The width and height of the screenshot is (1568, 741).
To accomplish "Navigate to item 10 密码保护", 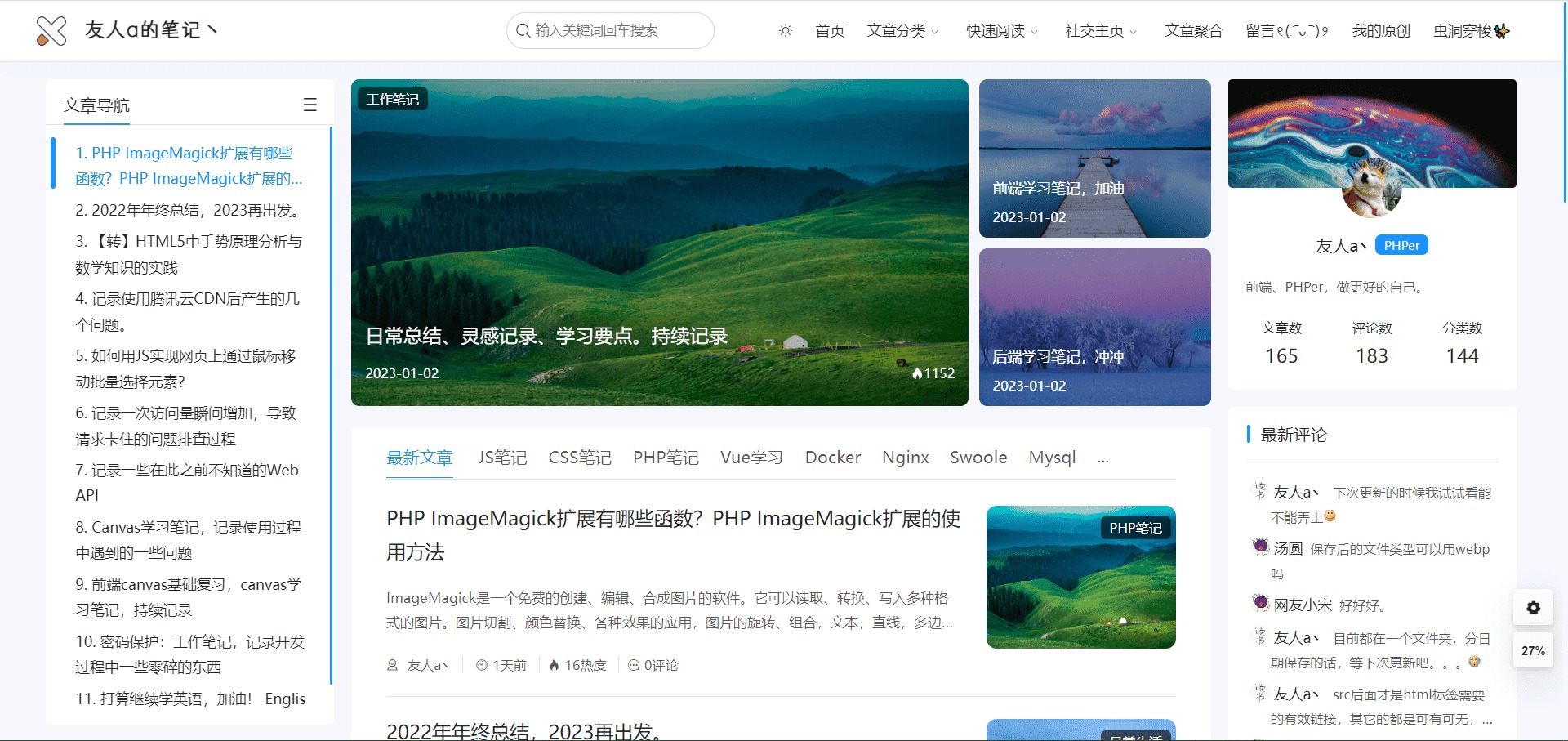I will (189, 654).
